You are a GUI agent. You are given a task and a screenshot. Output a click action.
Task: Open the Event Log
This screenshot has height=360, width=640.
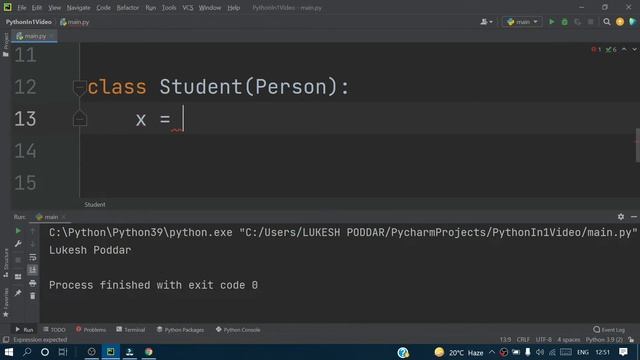click(x=609, y=329)
